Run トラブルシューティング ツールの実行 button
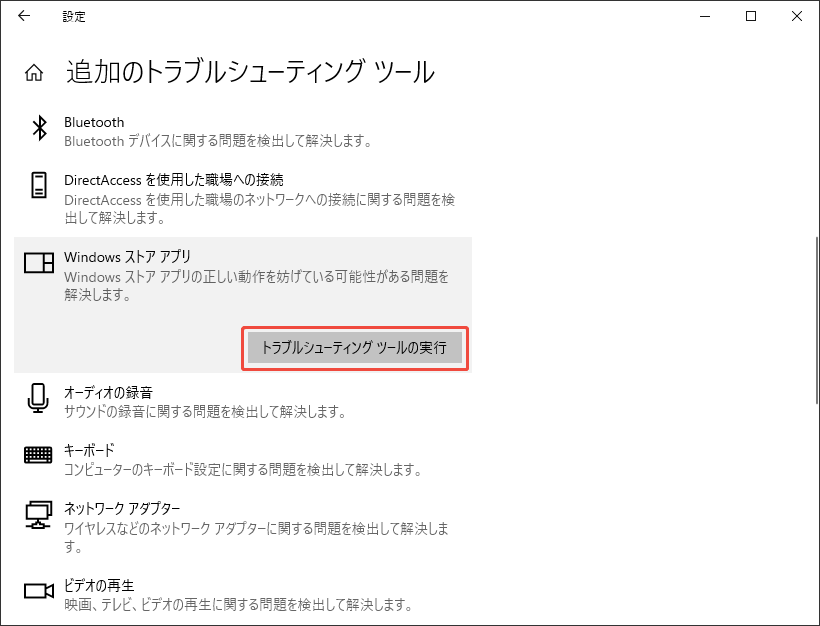 click(355, 347)
